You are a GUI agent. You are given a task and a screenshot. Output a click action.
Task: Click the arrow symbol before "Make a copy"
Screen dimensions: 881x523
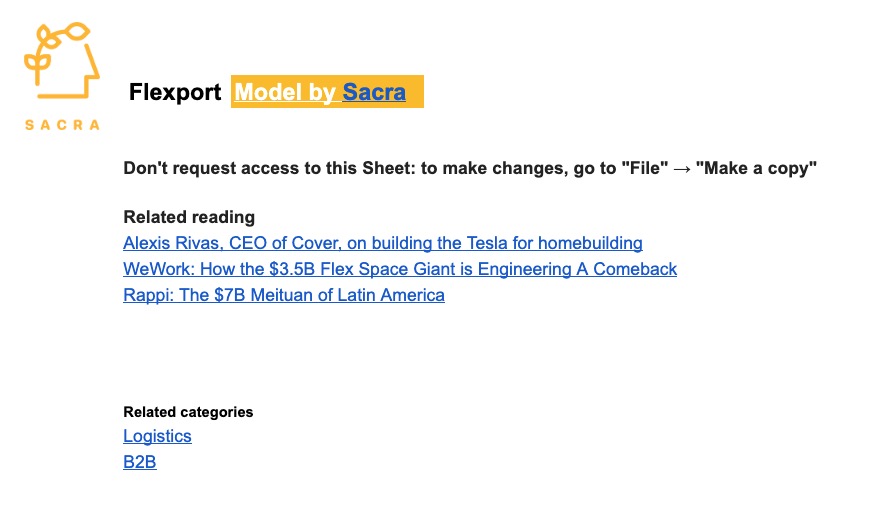pyautogui.click(x=682, y=169)
